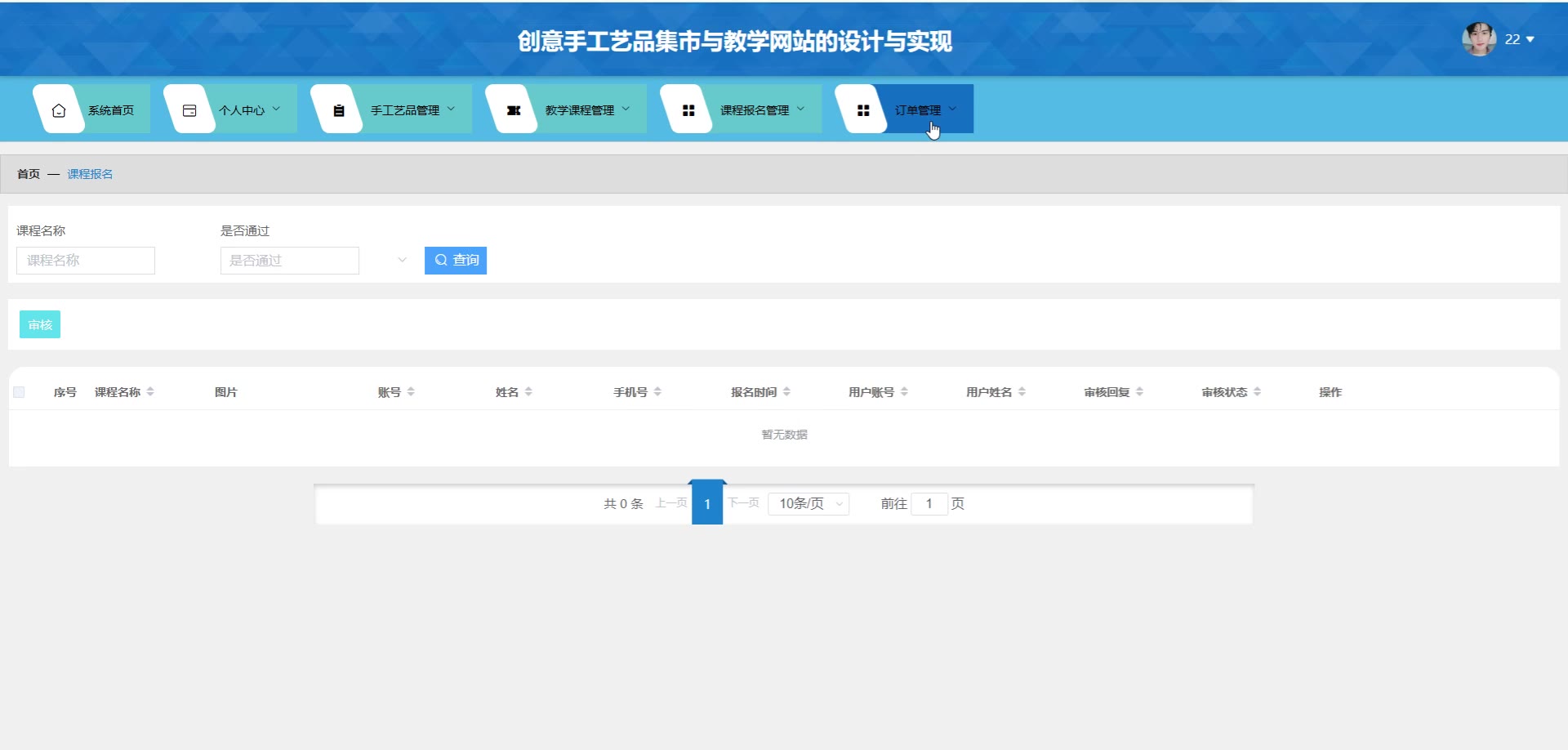Expand the user 22 account dropdown arrow
This screenshot has width=1568, height=750.
coord(1530,39)
